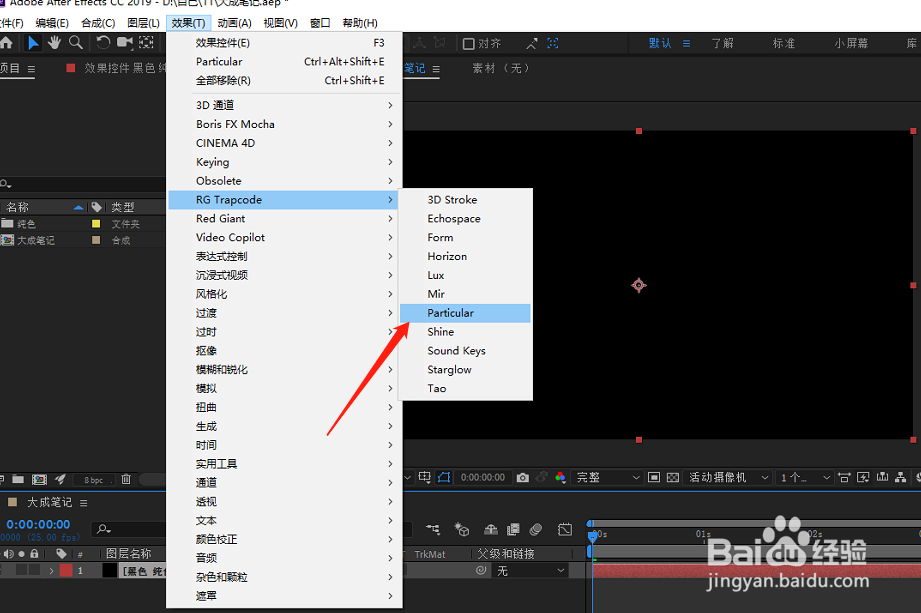
Task: Click the mask and shape path visibility icon
Action: pos(444,477)
